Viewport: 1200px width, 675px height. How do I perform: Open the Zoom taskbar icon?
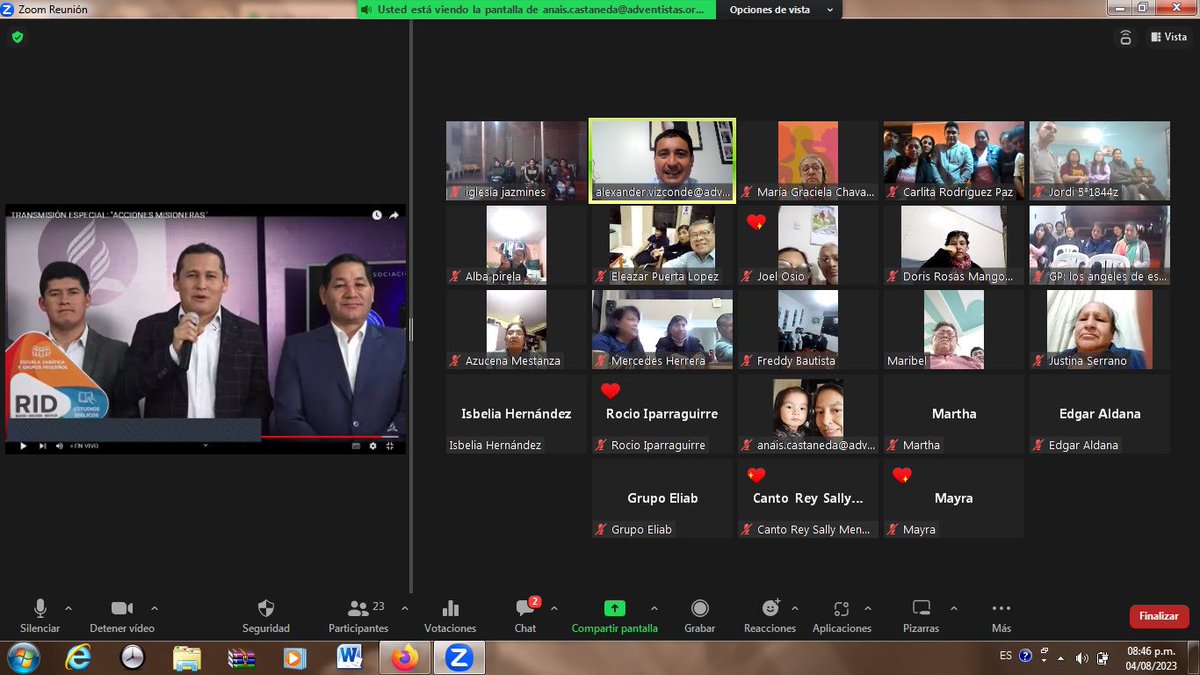coord(458,657)
